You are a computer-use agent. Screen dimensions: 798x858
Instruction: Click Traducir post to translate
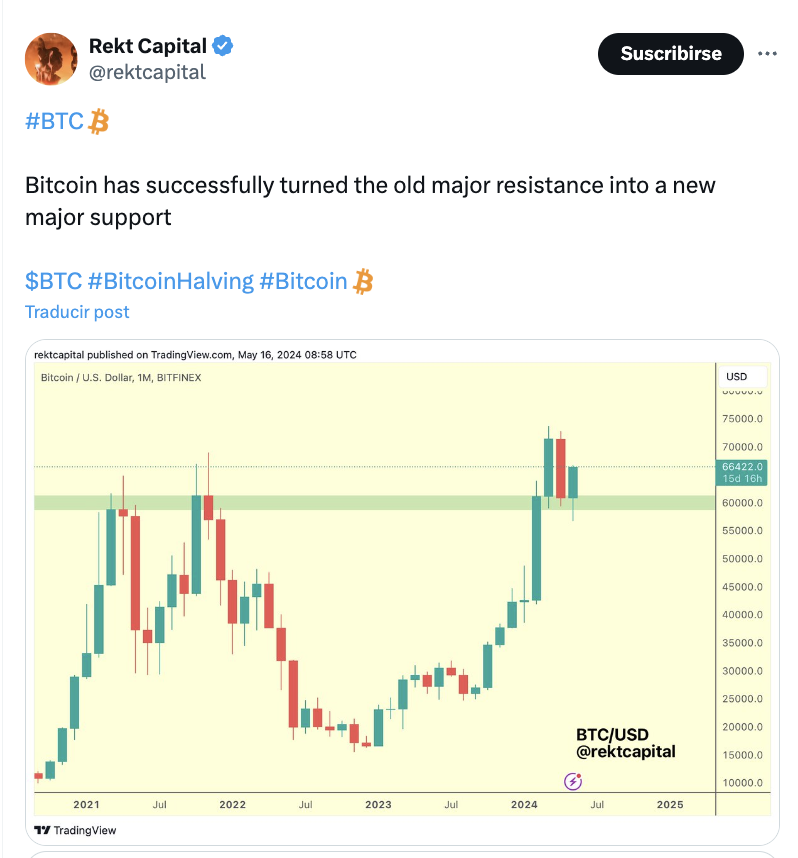[77, 312]
